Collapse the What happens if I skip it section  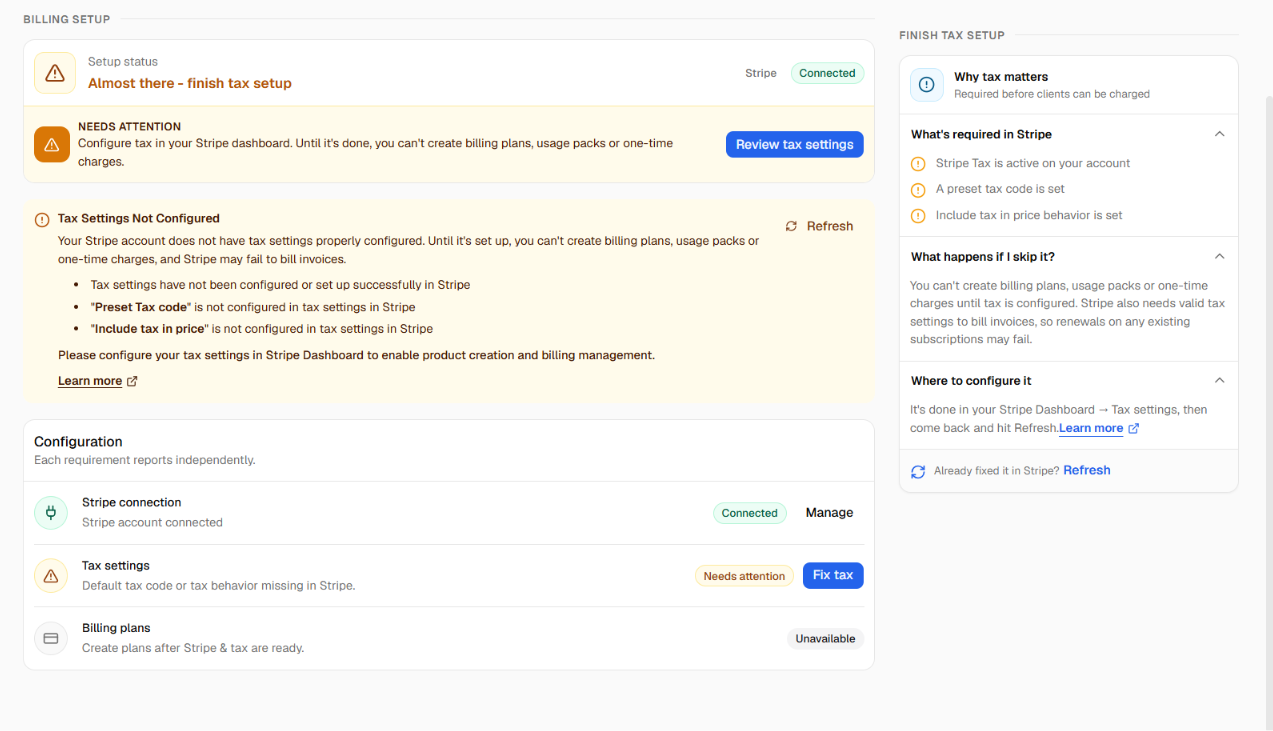tap(1219, 257)
